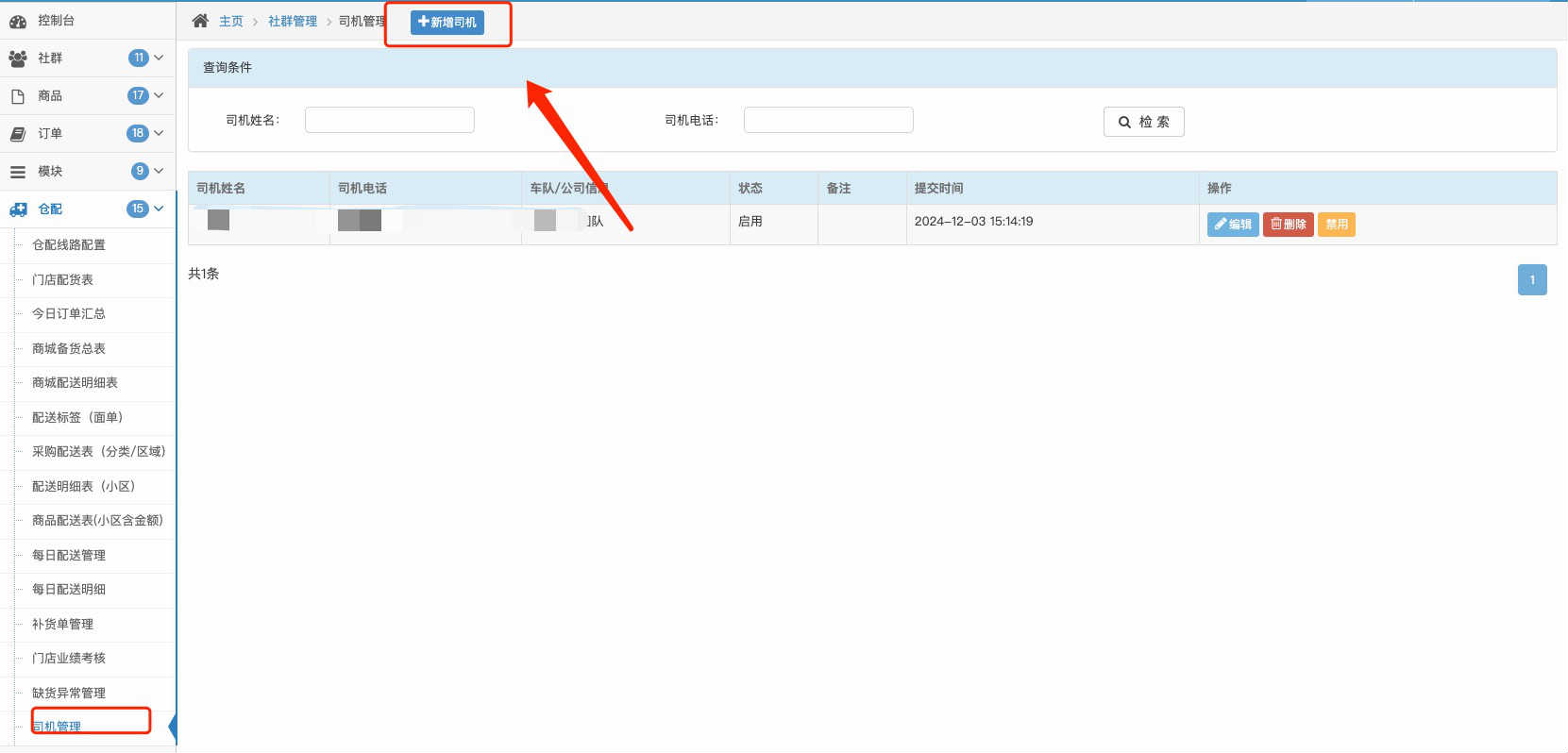The height and width of the screenshot is (753, 1568).
Task: Click the 司机电话 input field
Action: coord(829,120)
